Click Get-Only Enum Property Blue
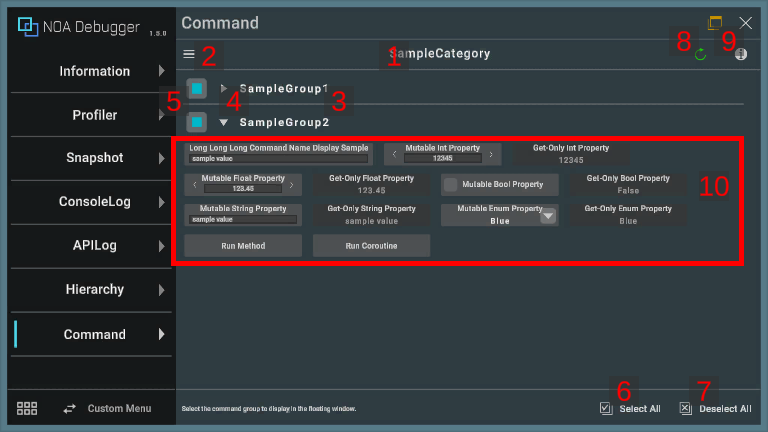Viewport: 768px width, 432px height. click(628, 221)
